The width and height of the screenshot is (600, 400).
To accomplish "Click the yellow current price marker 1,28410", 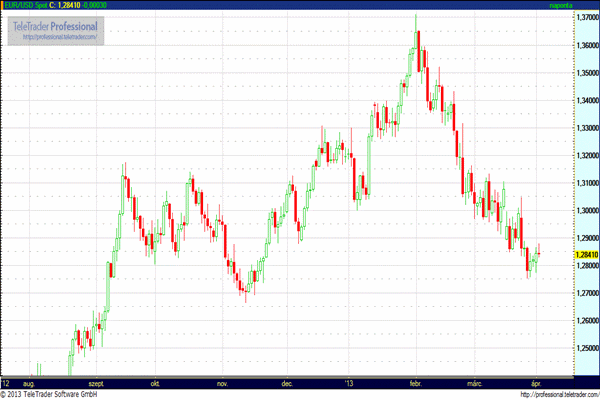I will coord(584,255).
